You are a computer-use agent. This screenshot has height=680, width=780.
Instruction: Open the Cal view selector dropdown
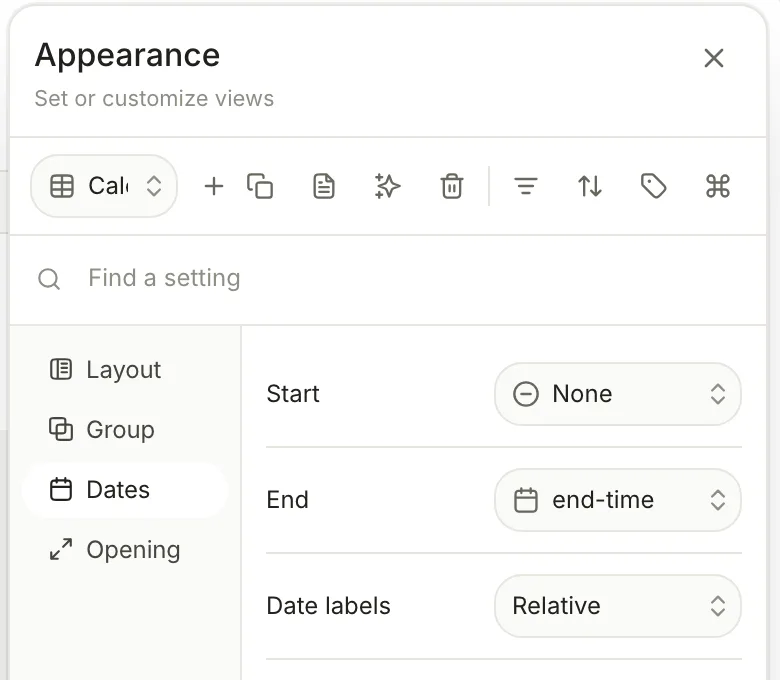pos(104,186)
